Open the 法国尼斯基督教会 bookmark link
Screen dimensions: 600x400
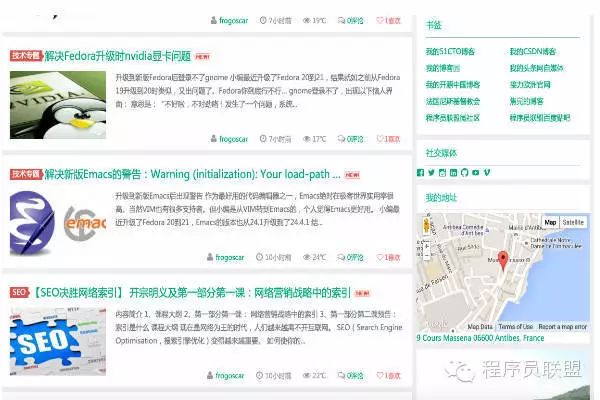[x=453, y=101]
